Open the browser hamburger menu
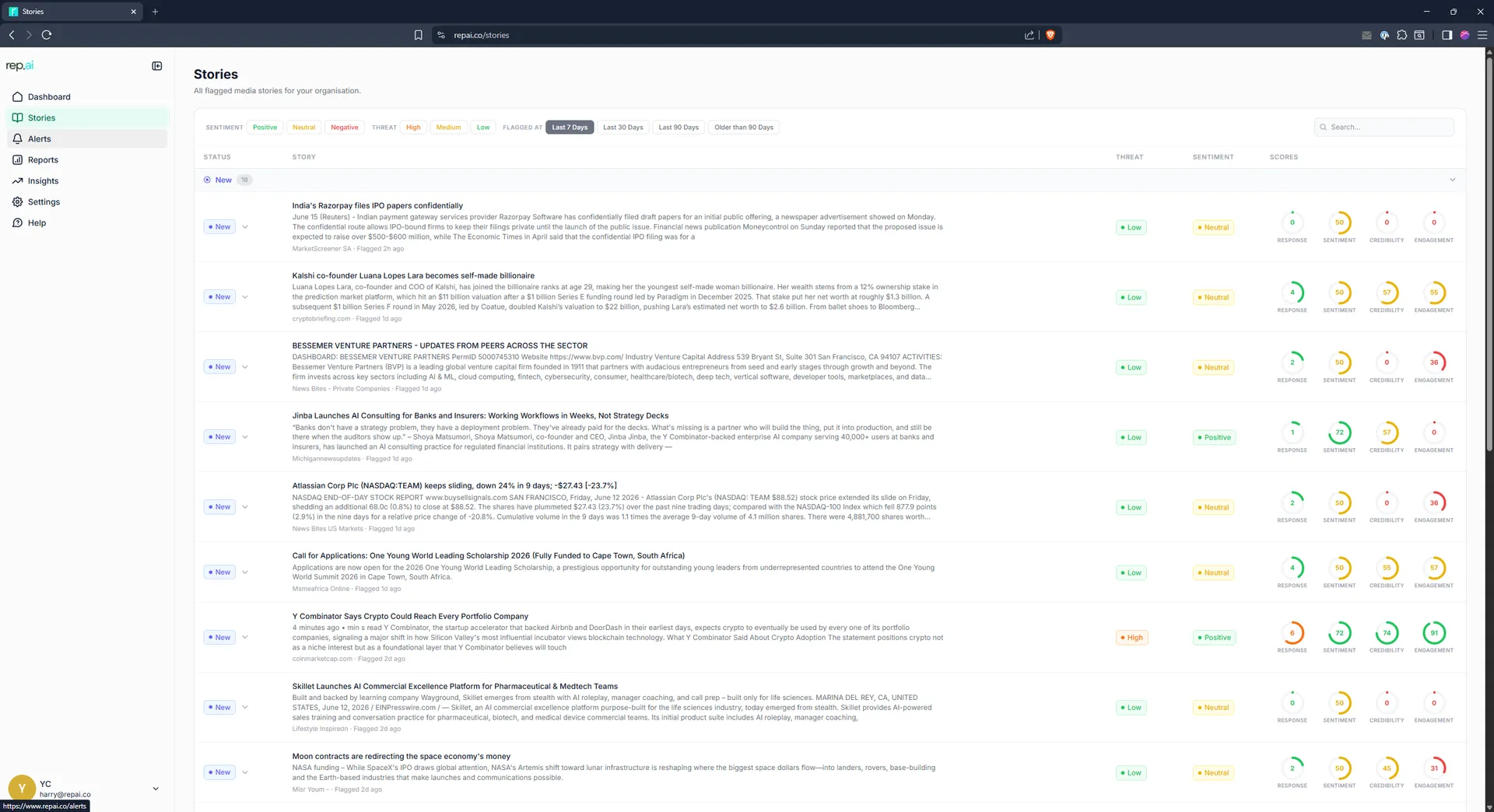The height and width of the screenshot is (812, 1494). (1482, 35)
